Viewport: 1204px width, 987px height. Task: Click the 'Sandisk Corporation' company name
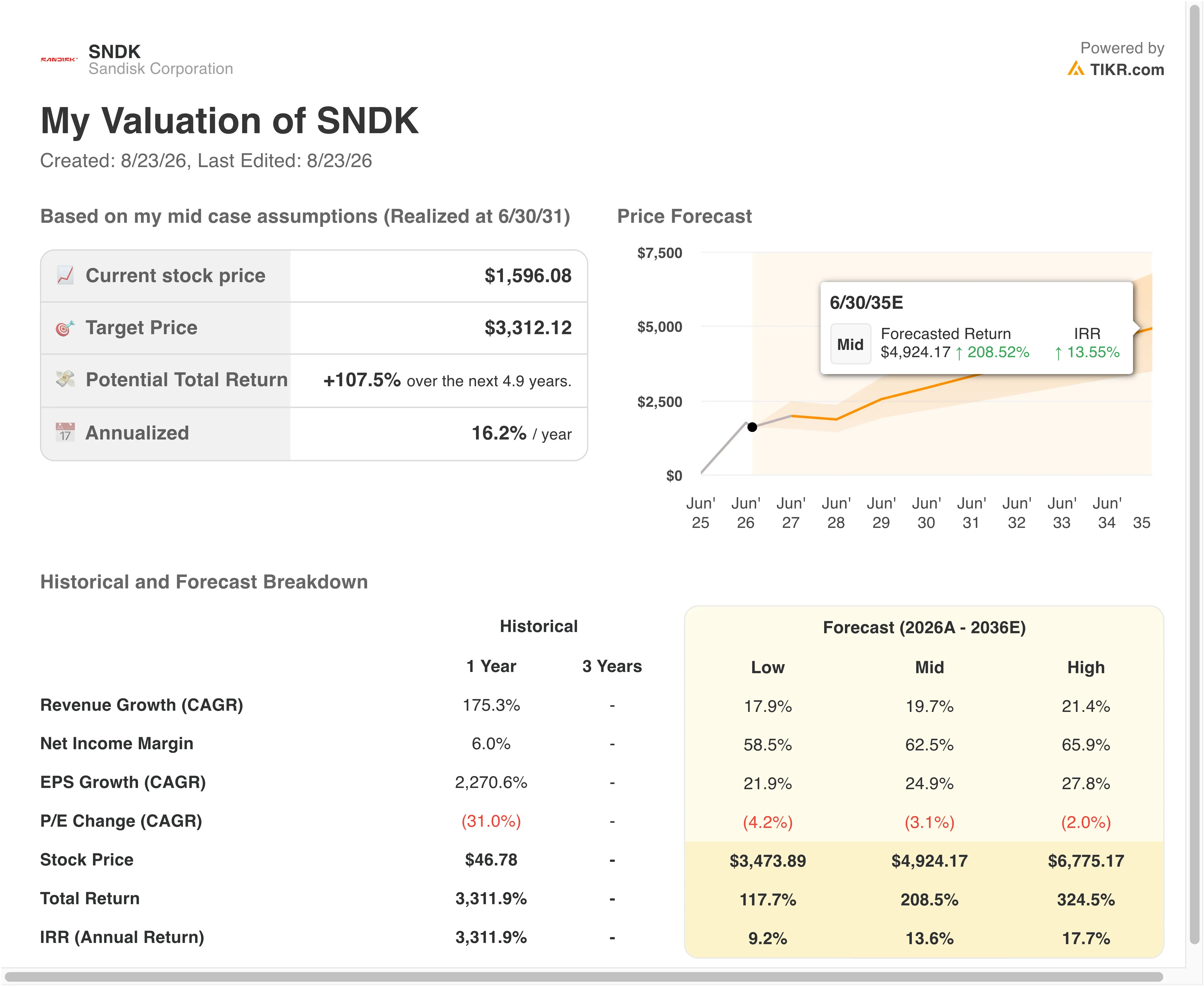[x=160, y=69]
